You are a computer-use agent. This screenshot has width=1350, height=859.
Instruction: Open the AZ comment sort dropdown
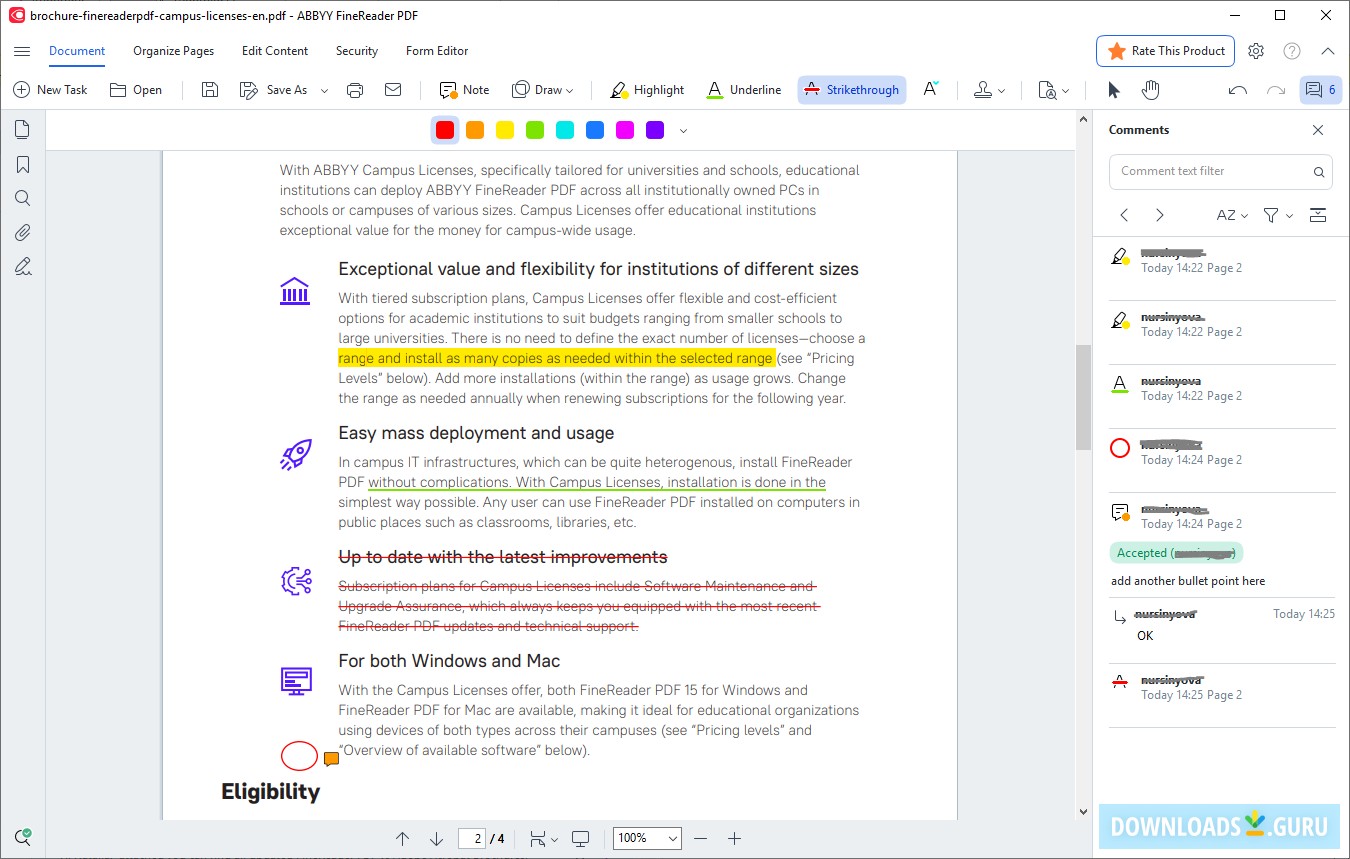click(1232, 215)
